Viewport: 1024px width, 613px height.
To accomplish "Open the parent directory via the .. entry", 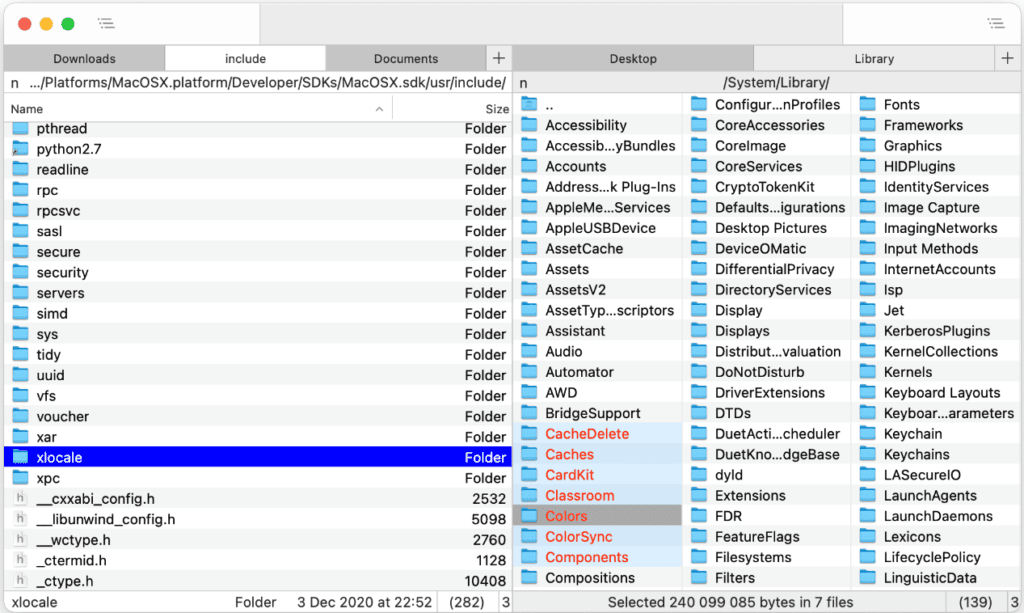I will 547,104.
